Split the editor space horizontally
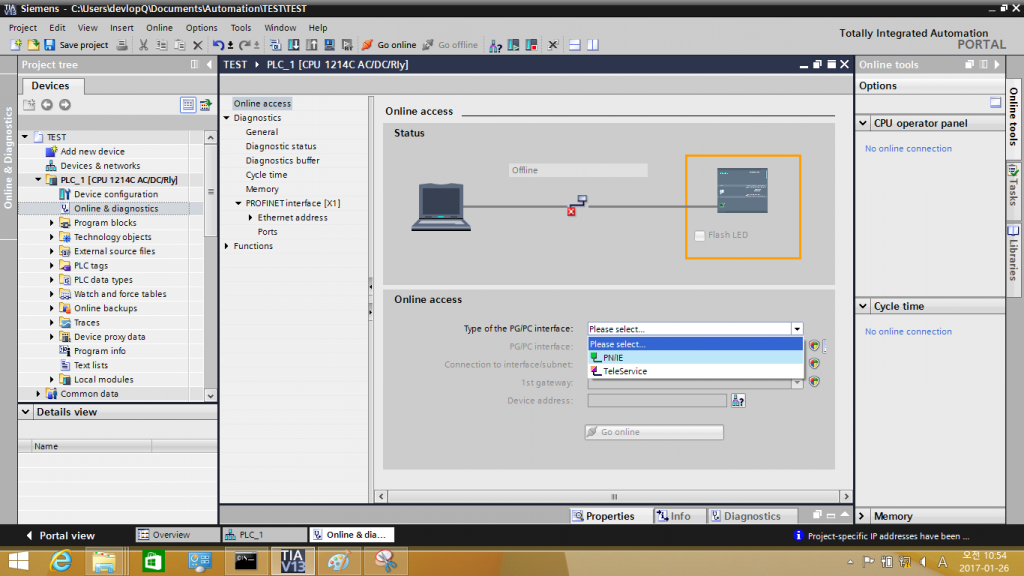The image size is (1024, 576). pyautogui.click(x=575, y=45)
